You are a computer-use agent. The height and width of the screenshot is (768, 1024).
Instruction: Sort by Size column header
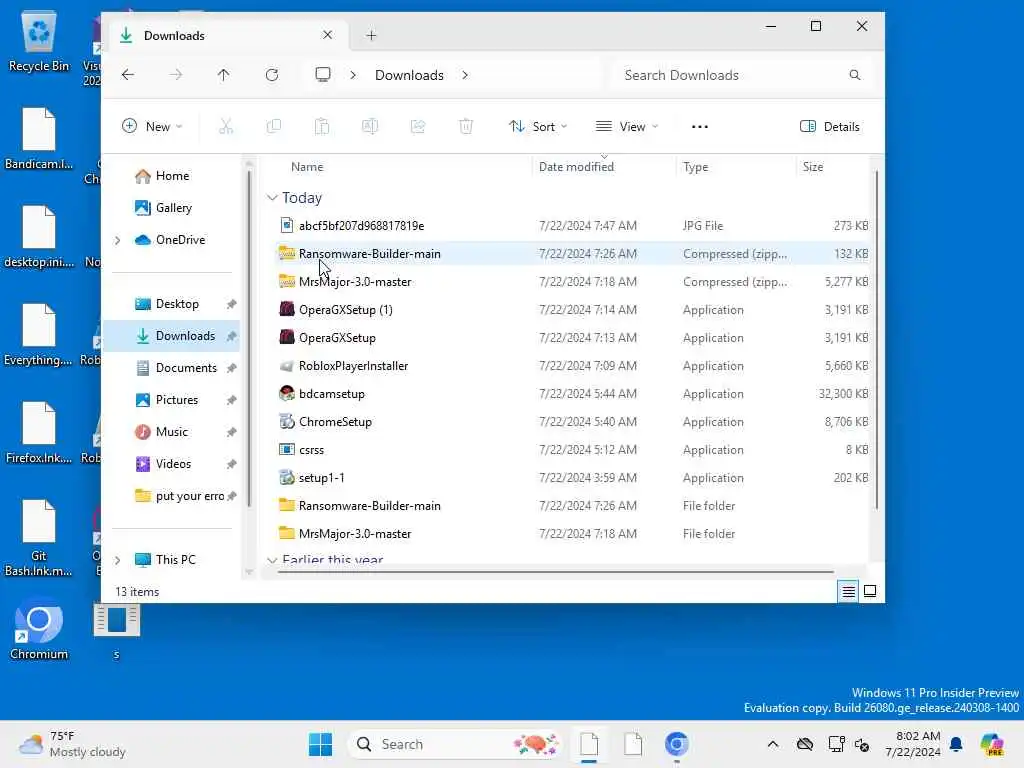click(812, 167)
